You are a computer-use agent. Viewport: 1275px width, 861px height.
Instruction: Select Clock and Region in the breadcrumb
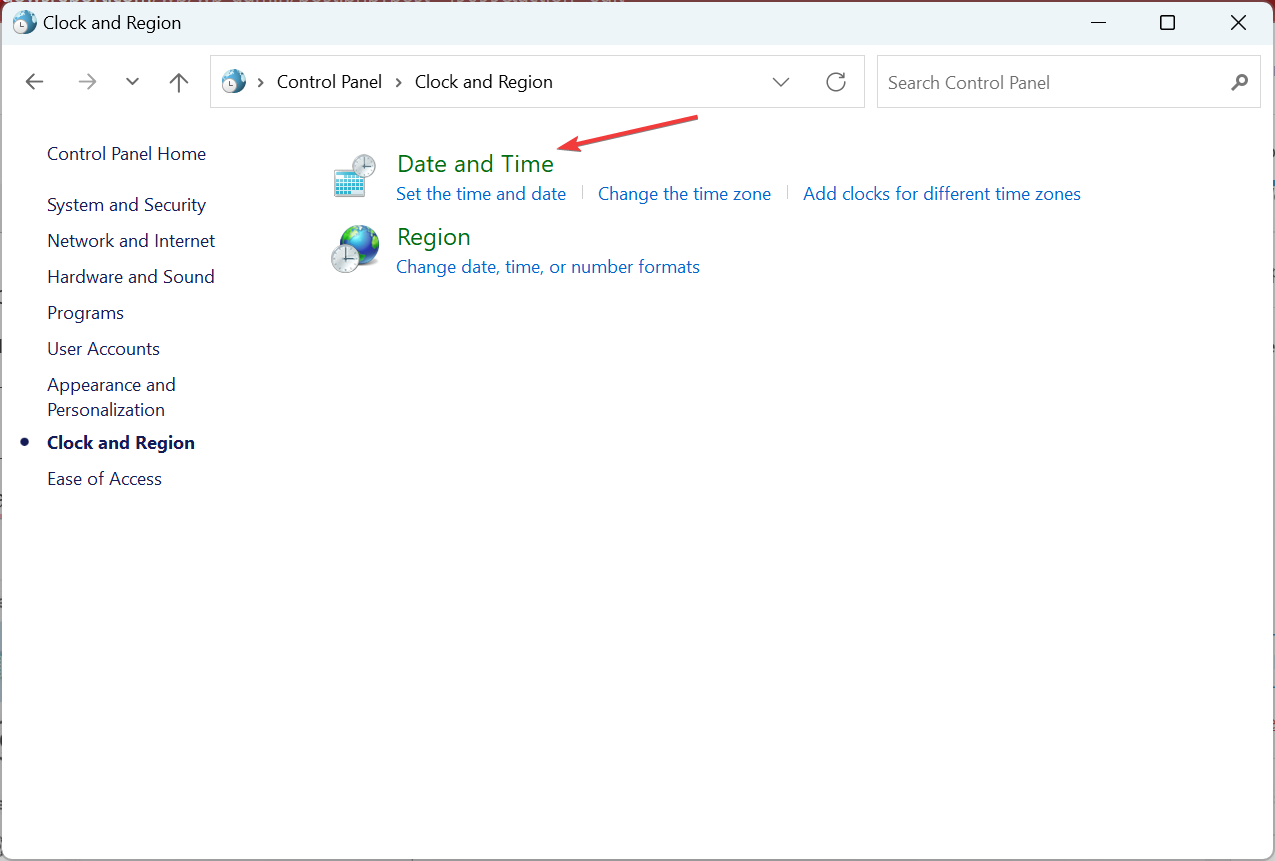483,81
